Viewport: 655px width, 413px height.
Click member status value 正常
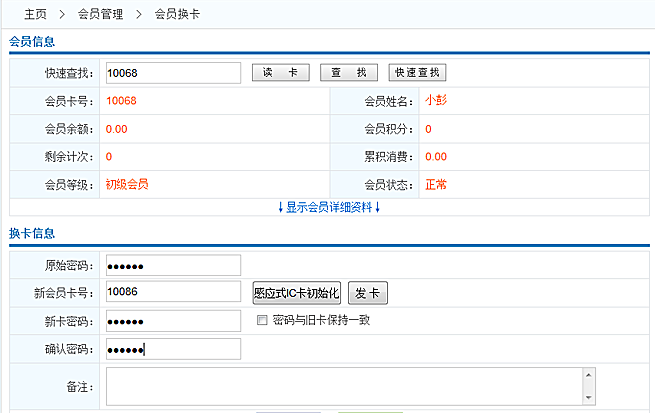coord(436,184)
